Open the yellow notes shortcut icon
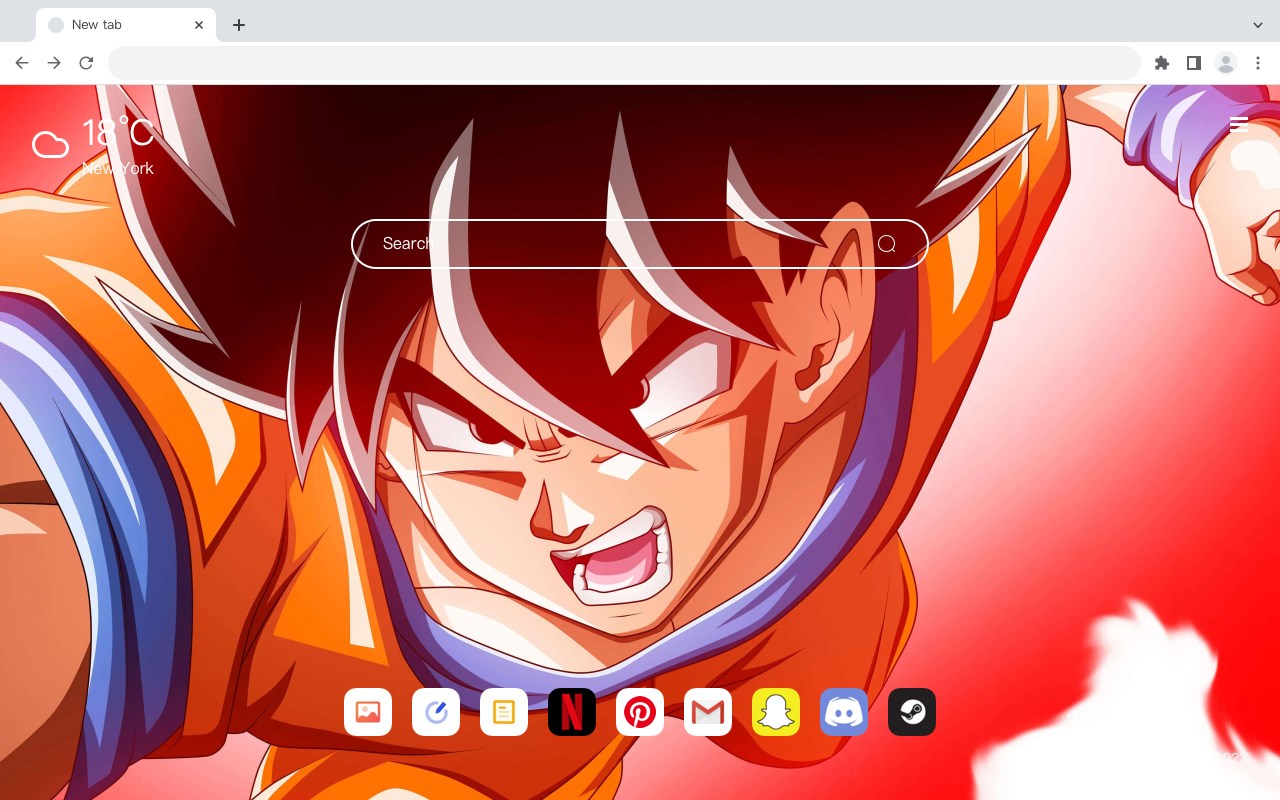Screen dimensions: 1280x800 pyautogui.click(x=504, y=712)
